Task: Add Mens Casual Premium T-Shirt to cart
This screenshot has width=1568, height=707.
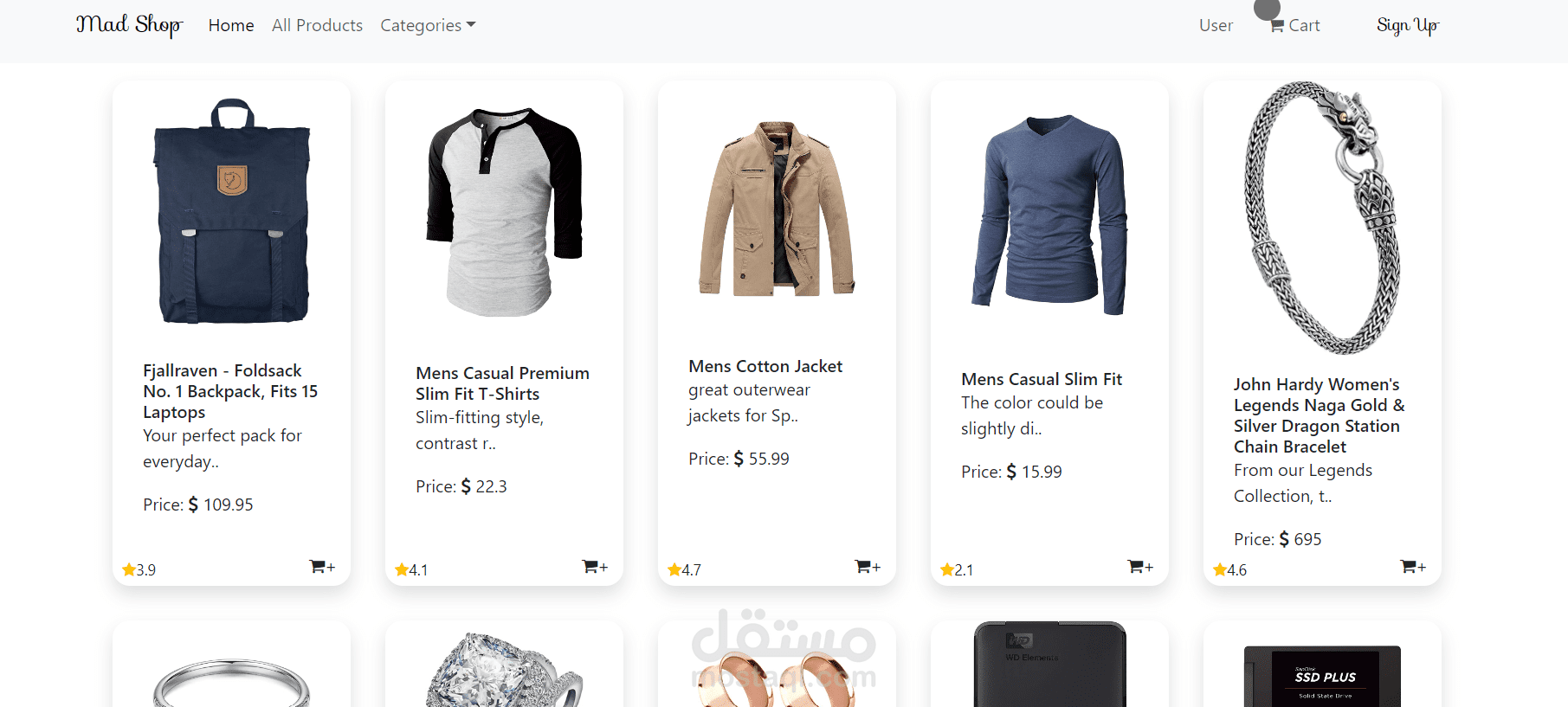Action: (595, 567)
